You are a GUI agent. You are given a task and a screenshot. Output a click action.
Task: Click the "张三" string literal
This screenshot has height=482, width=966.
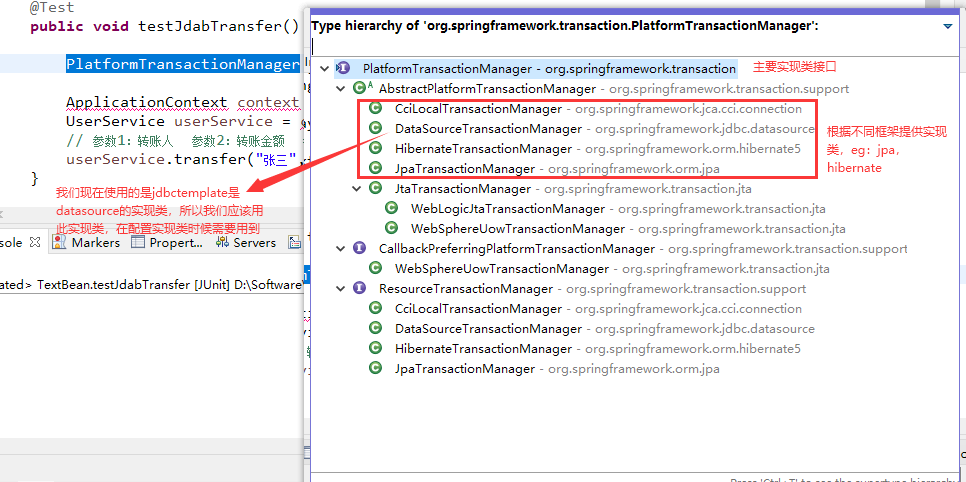[277, 160]
